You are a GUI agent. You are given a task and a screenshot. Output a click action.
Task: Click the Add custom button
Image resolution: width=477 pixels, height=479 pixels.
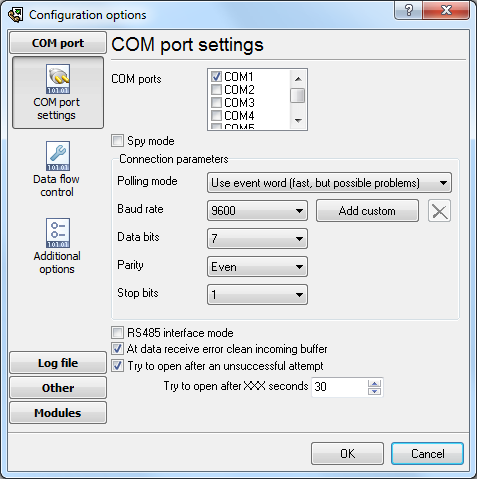[367, 211]
